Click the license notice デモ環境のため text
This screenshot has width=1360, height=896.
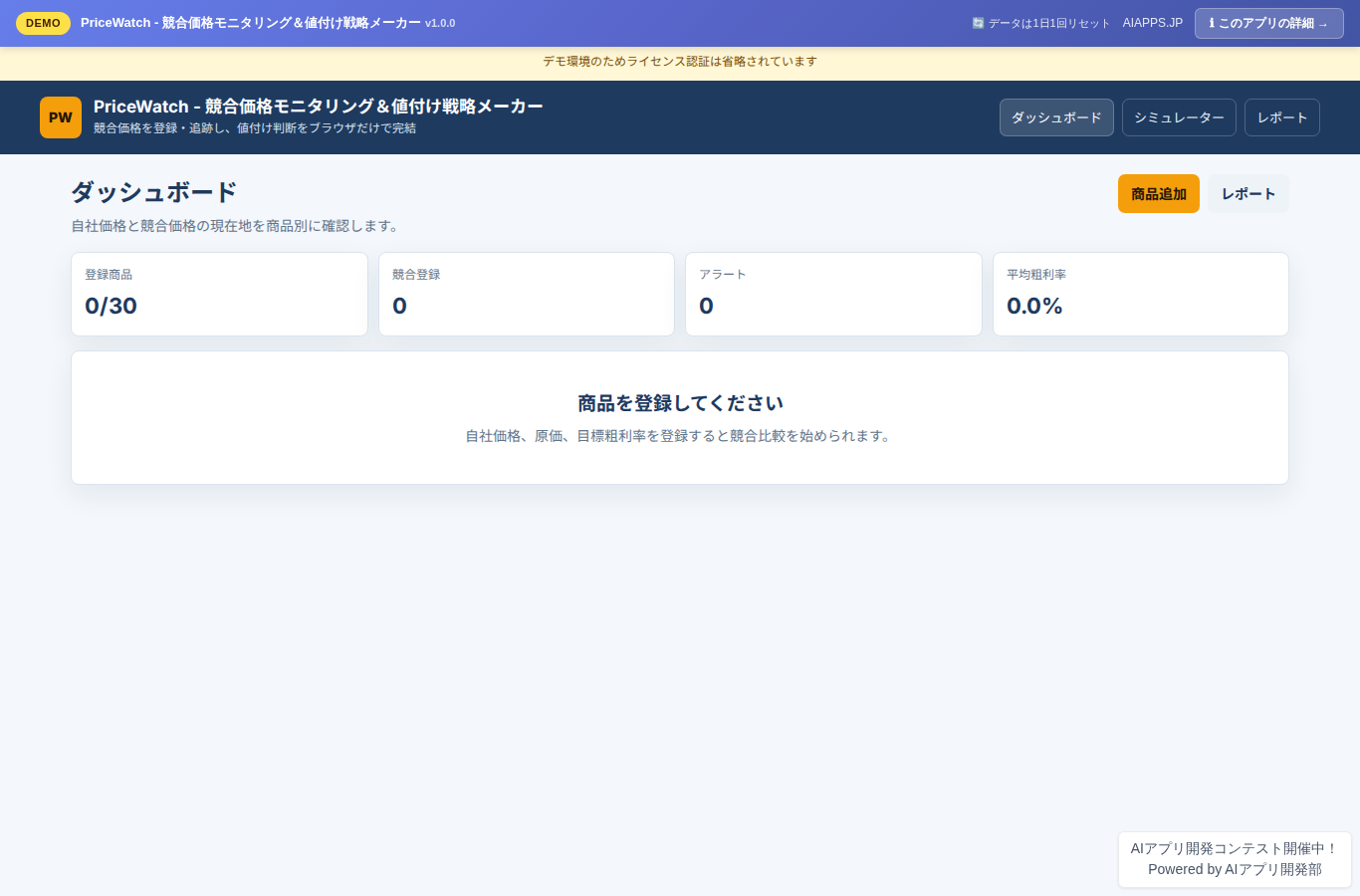tap(680, 62)
